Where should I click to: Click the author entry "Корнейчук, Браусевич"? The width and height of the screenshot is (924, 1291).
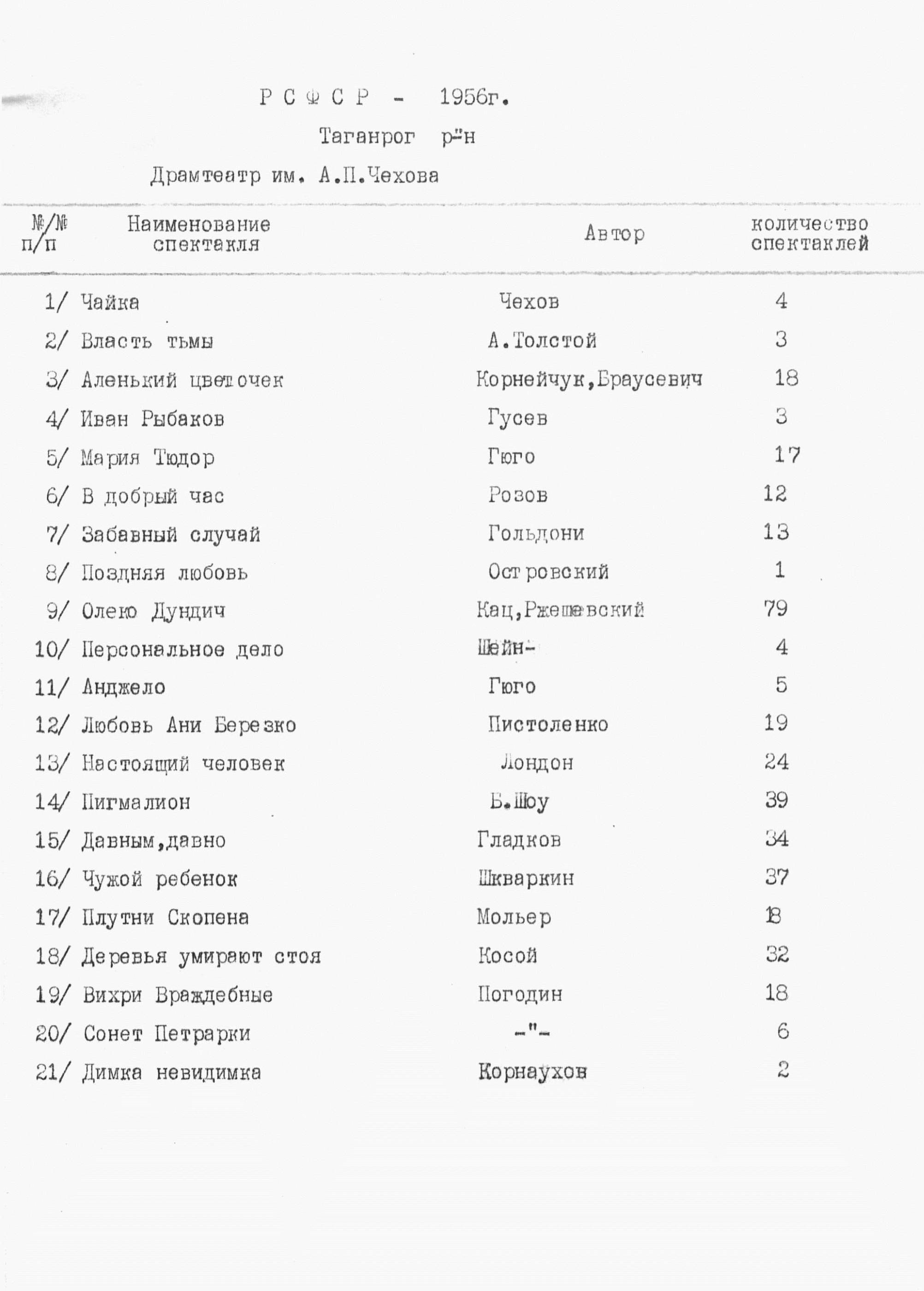(x=589, y=379)
